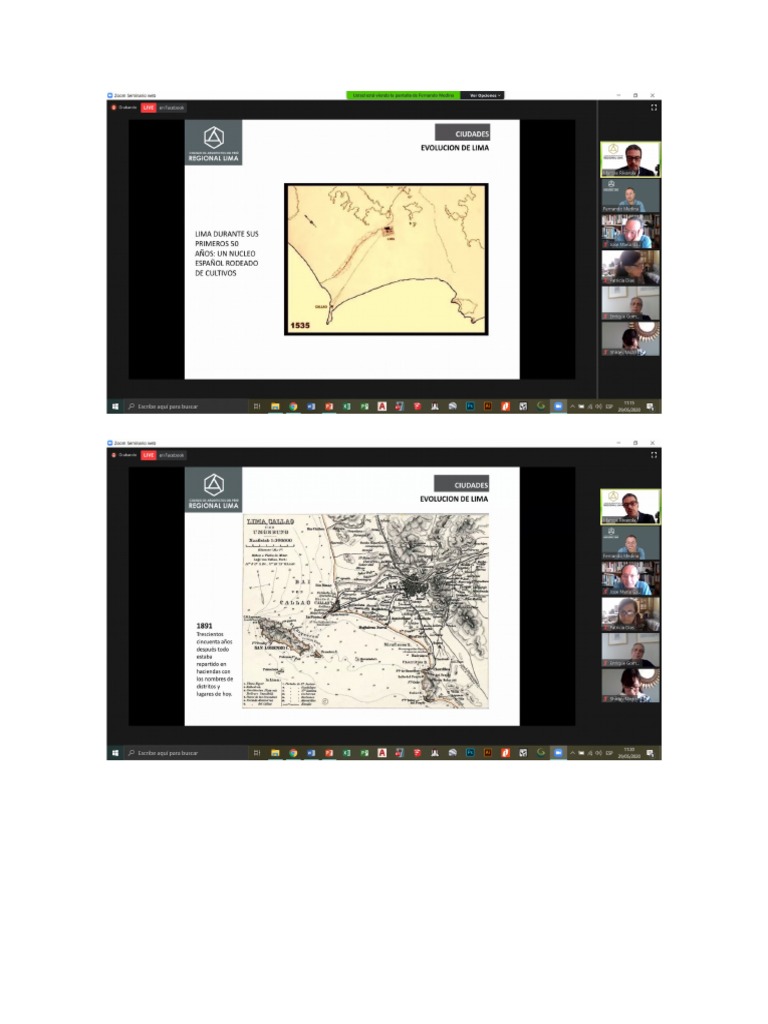Click the red LIVE badge above the 1891 slide
This screenshot has width=768, height=1024.
(148, 455)
